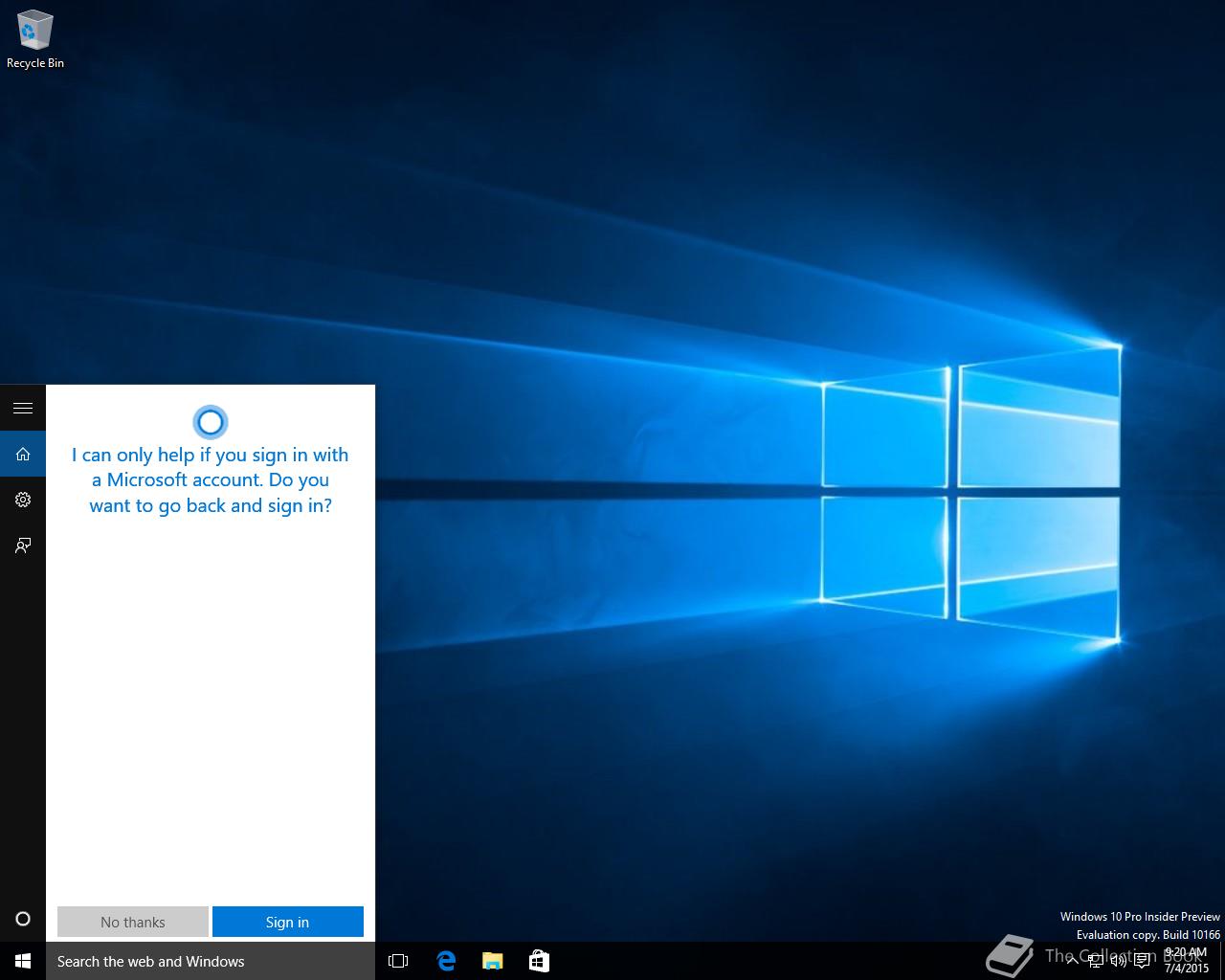Open volume control tray icon
The width and height of the screenshot is (1225, 980).
[x=1119, y=961]
